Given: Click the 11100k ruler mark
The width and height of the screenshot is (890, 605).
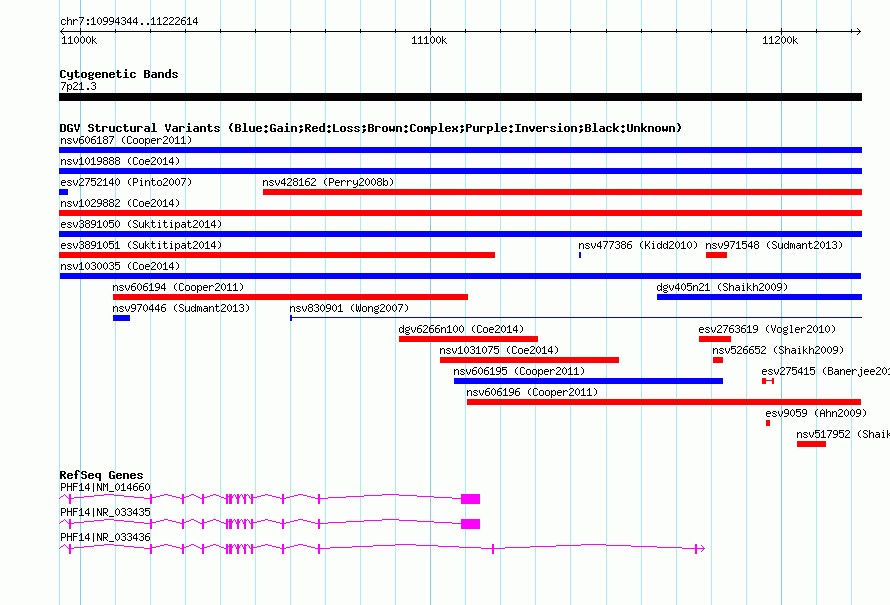Looking at the screenshot, I should pos(429,40).
